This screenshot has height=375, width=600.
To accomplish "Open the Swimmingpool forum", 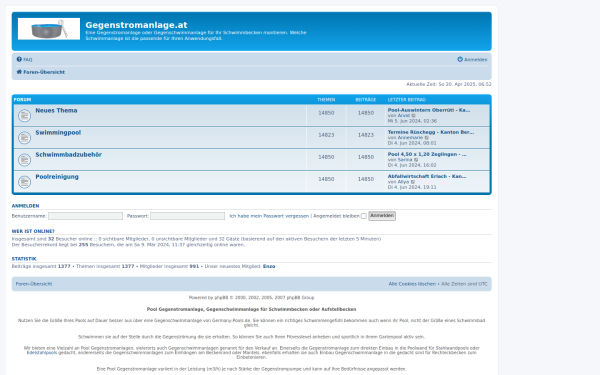I will click(x=58, y=132).
